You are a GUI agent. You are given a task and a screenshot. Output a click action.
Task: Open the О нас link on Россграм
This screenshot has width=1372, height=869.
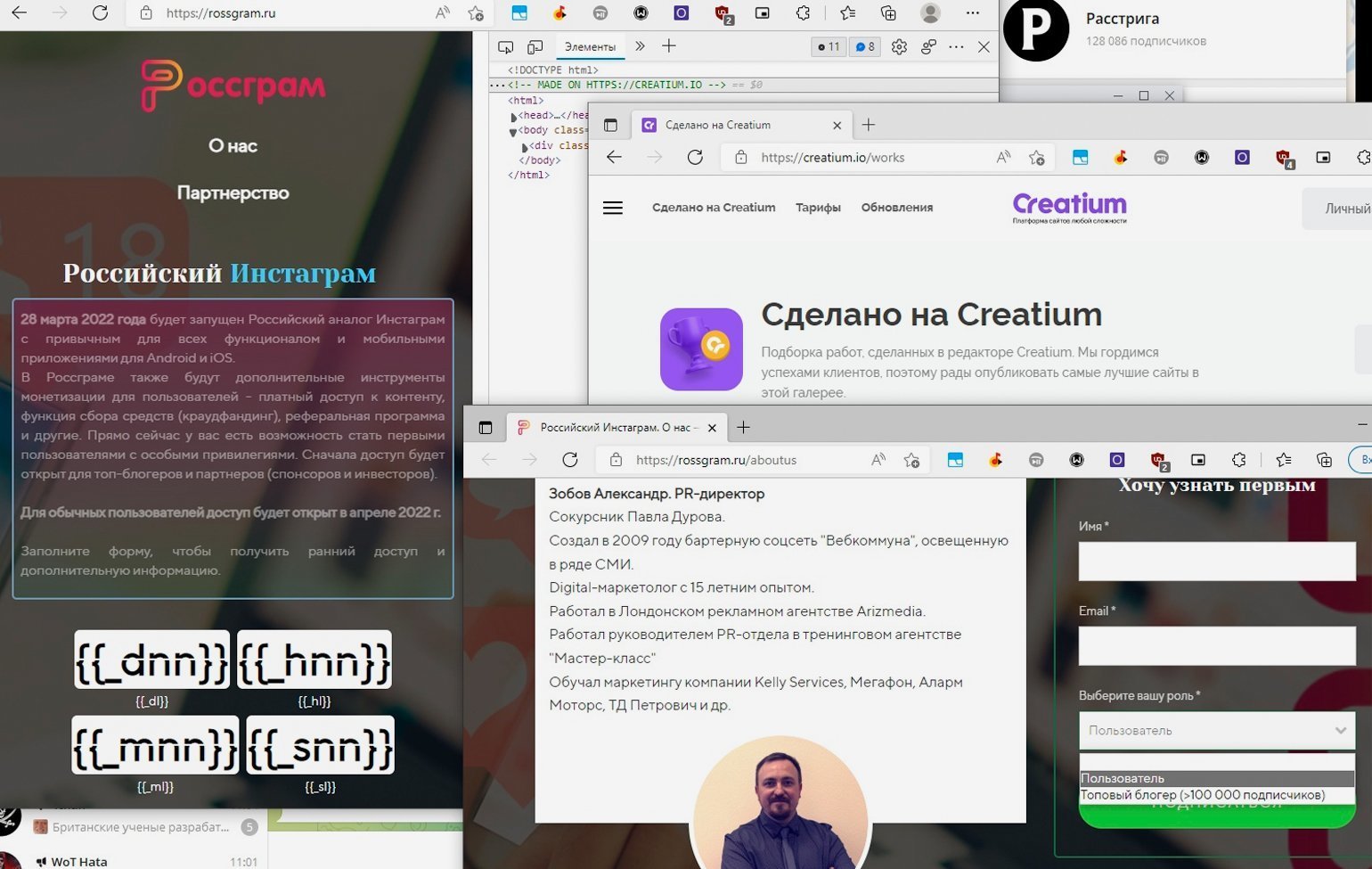[233, 146]
